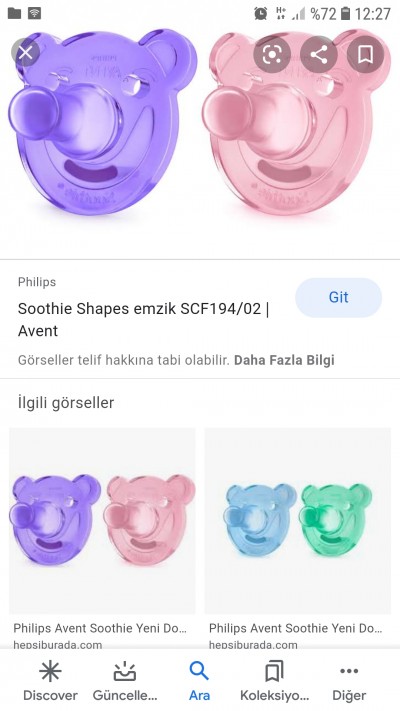Screen dimensions: 400x711
Task: Open the Daha Fazla Bilgi link
Action: [284, 360]
